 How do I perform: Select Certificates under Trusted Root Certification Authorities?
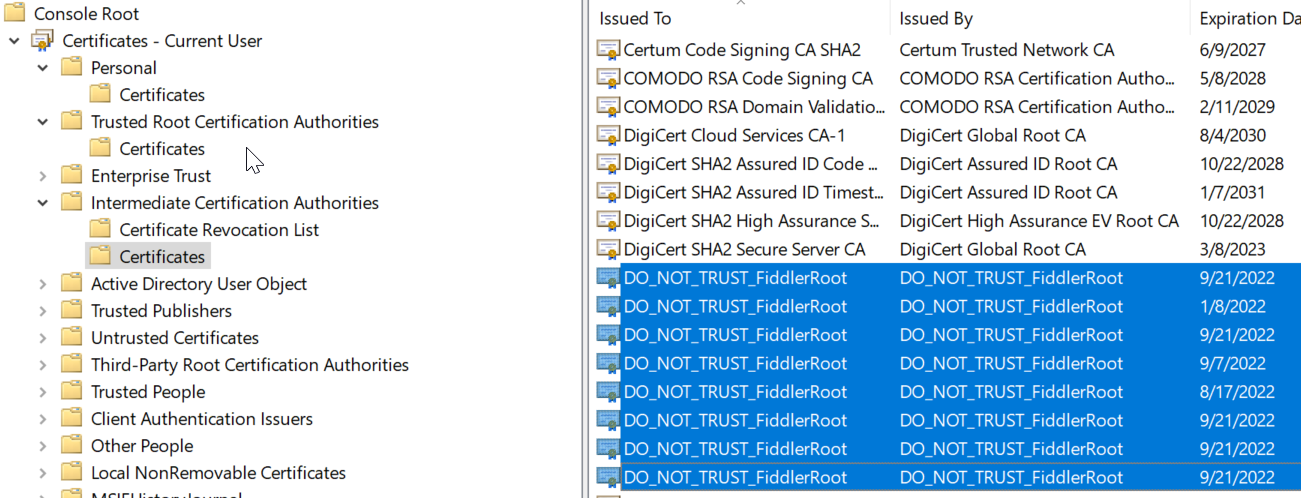162,149
